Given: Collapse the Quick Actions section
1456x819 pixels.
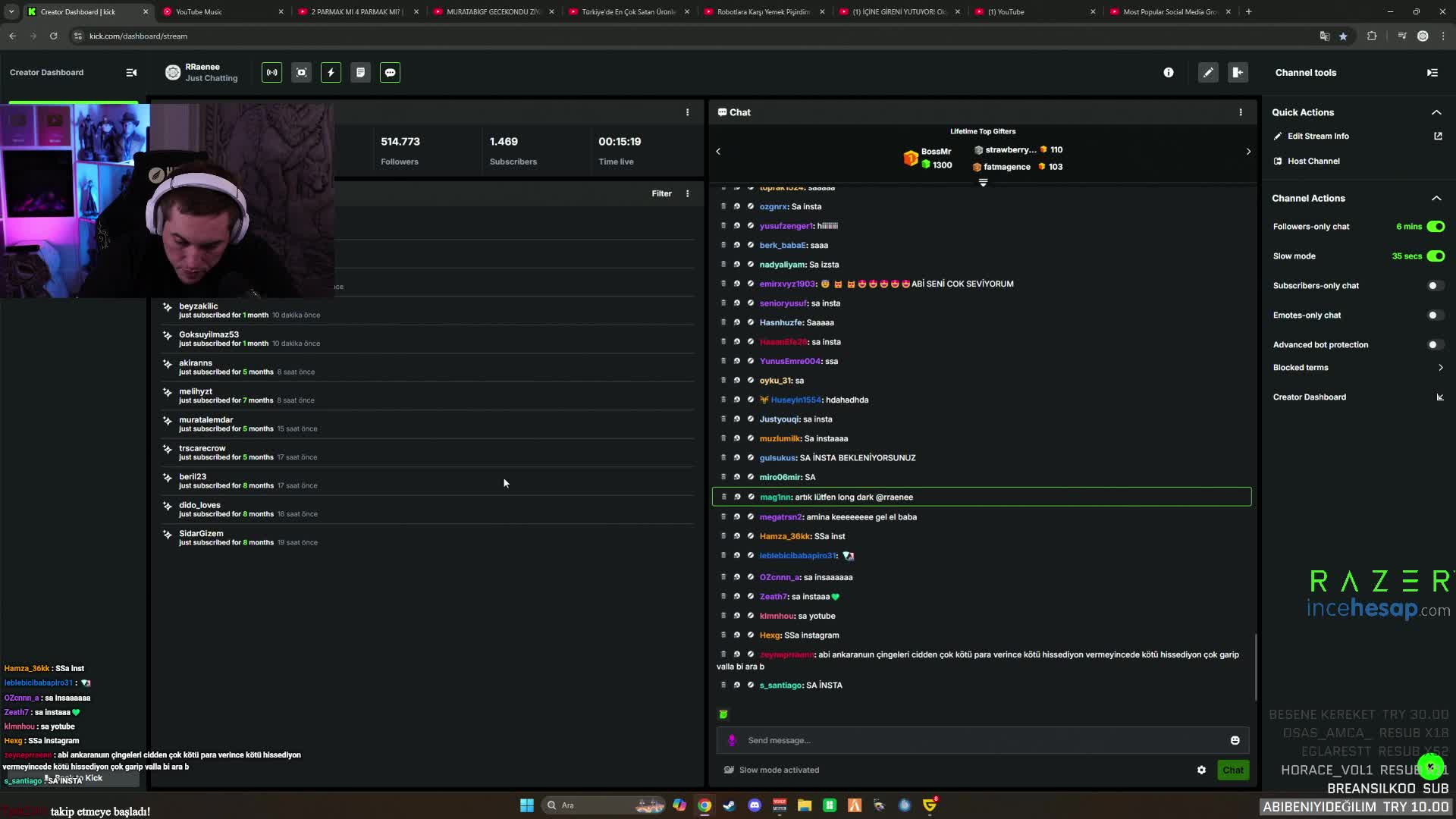Looking at the screenshot, I should coord(1436,112).
